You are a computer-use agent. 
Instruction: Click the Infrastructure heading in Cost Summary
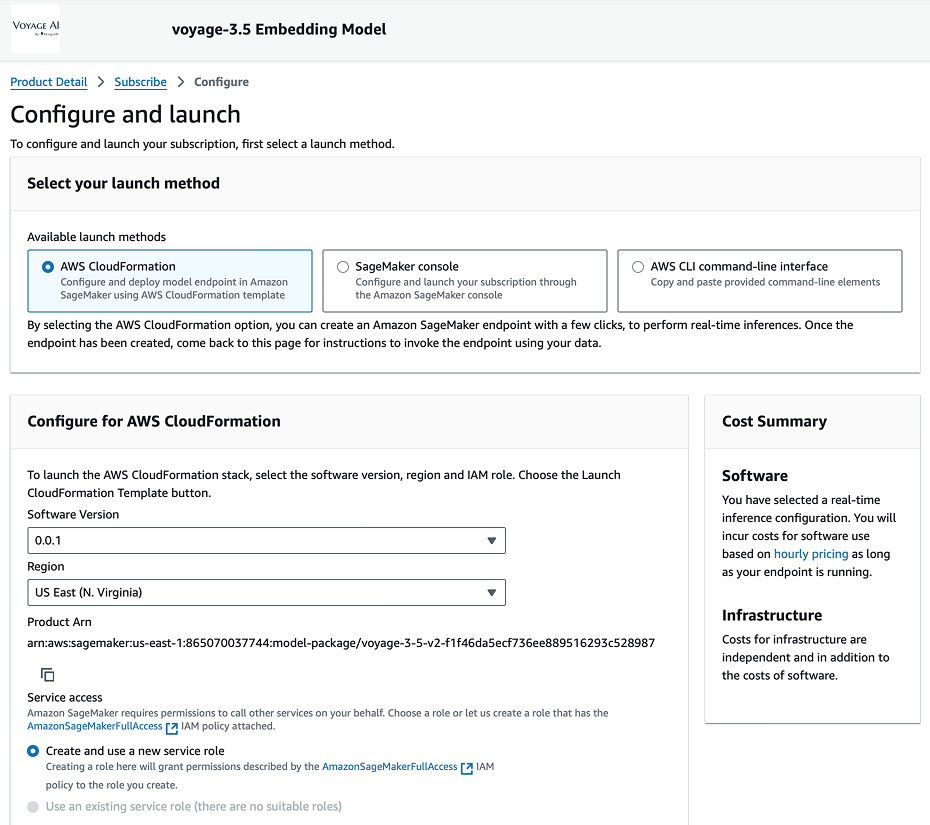click(x=772, y=615)
